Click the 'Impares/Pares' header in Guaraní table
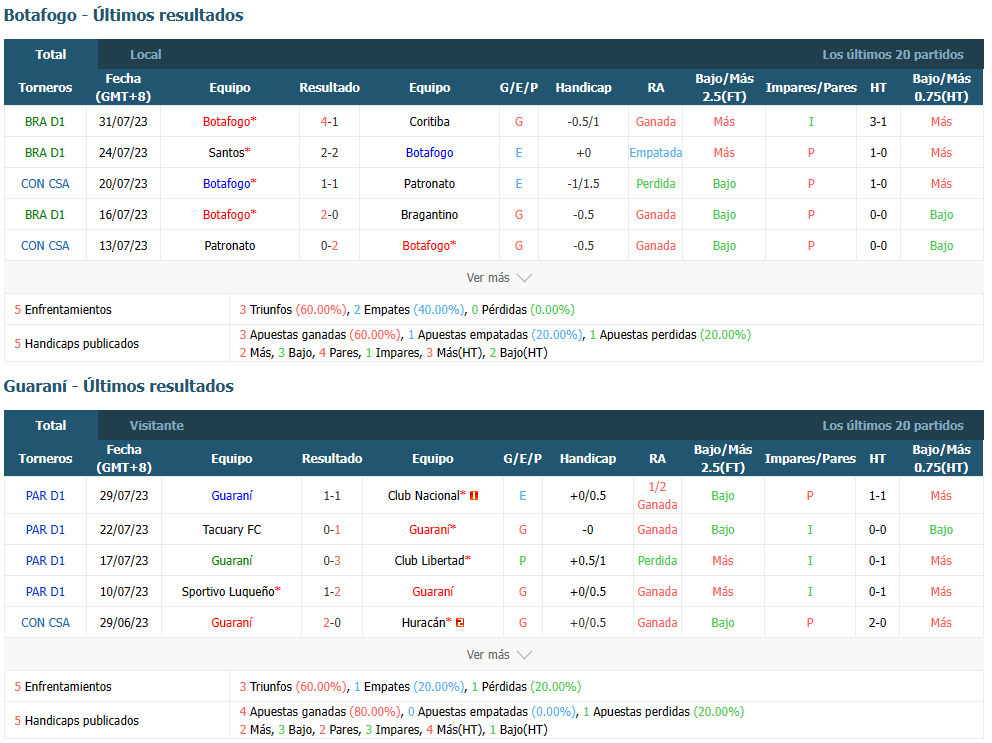Image resolution: width=992 pixels, height=743 pixels. click(810, 458)
